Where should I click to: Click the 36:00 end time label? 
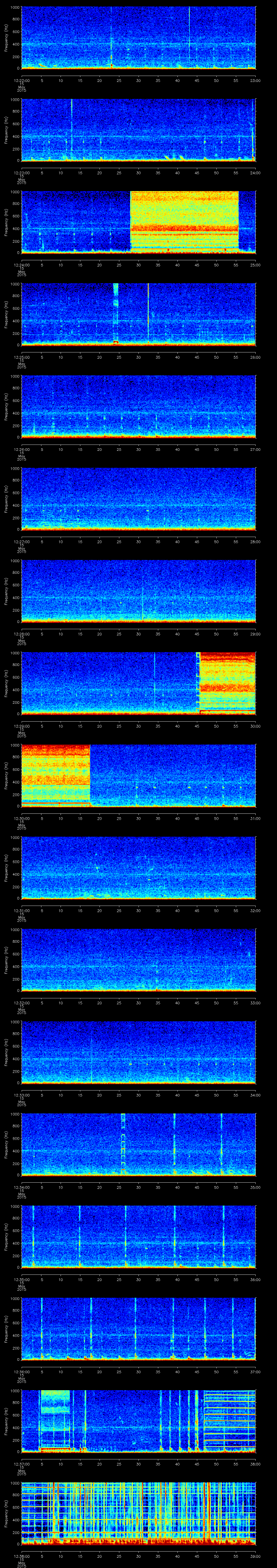click(255, 1279)
